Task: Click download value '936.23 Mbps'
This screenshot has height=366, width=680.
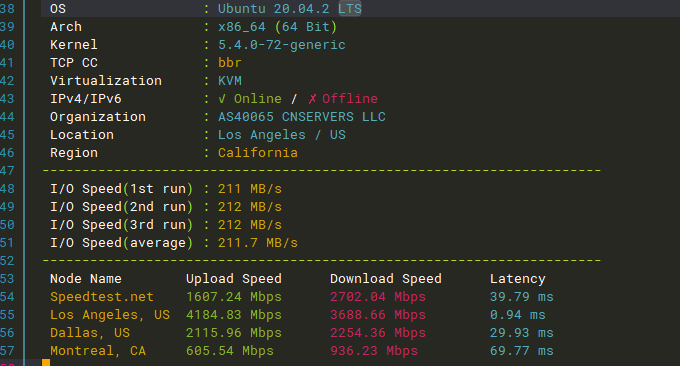Action: click(374, 351)
